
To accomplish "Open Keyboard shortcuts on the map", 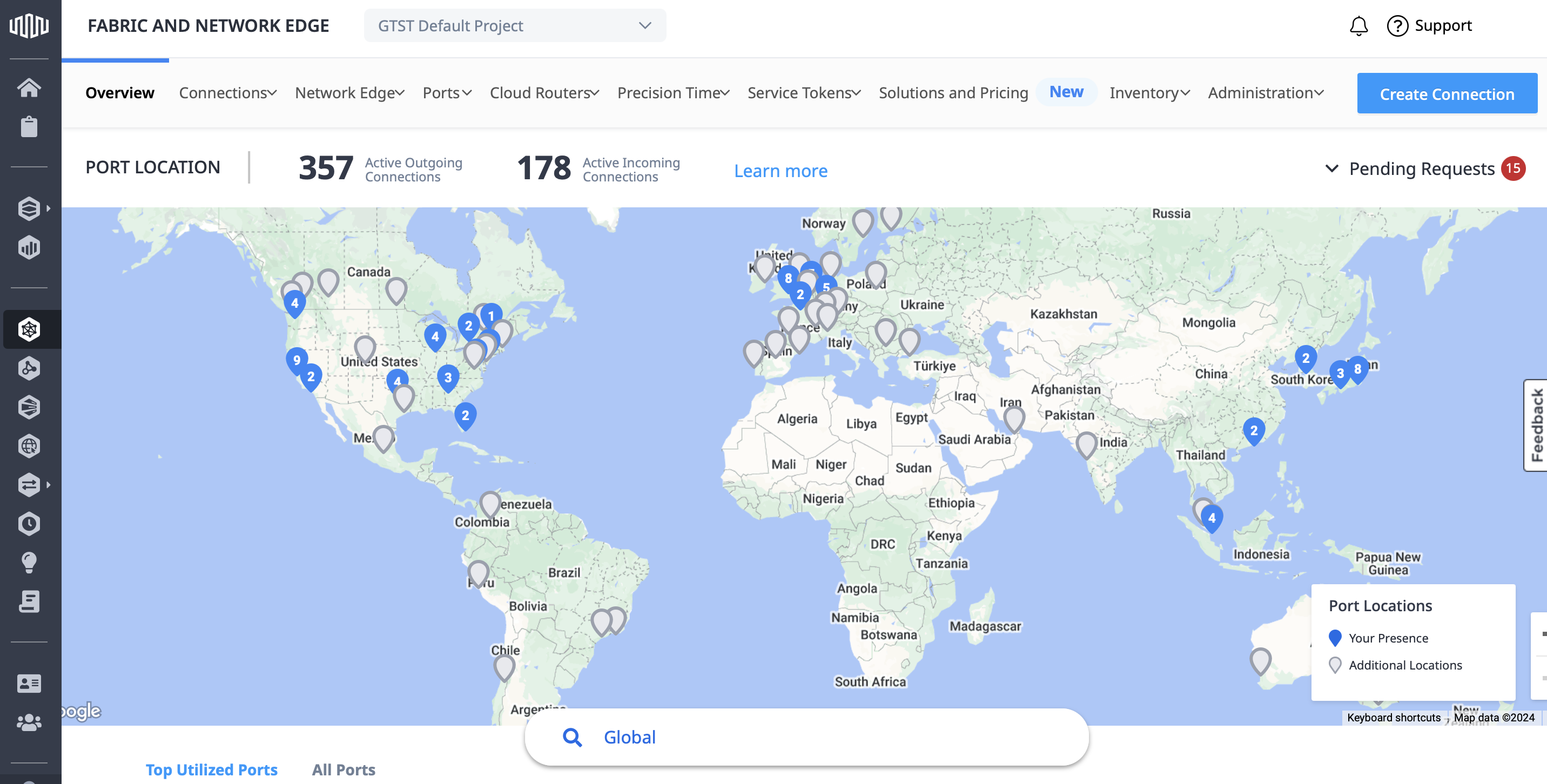I will click(1393, 718).
